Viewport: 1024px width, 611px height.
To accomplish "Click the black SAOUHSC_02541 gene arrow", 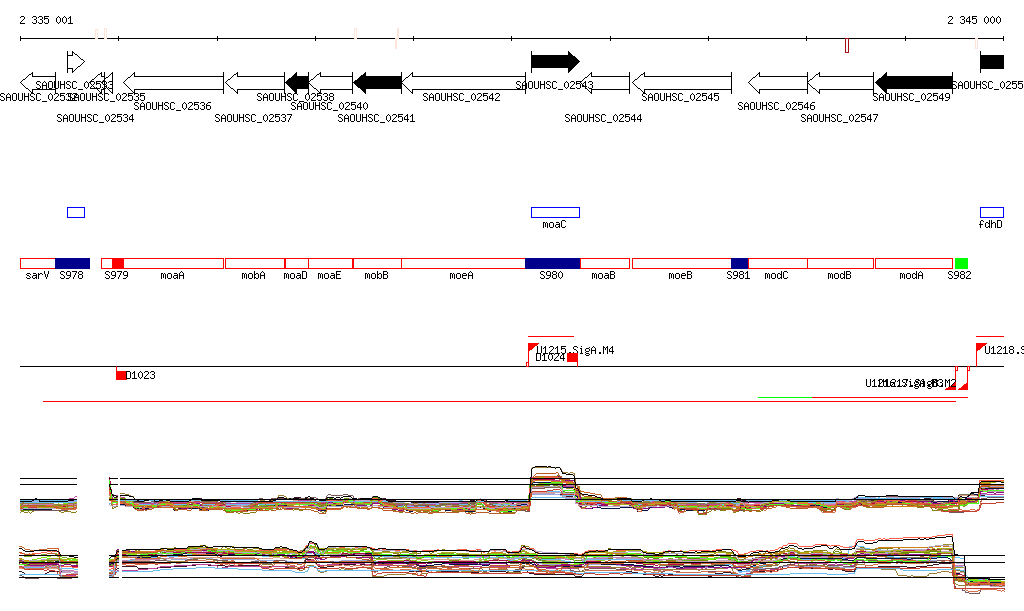I will (377, 82).
